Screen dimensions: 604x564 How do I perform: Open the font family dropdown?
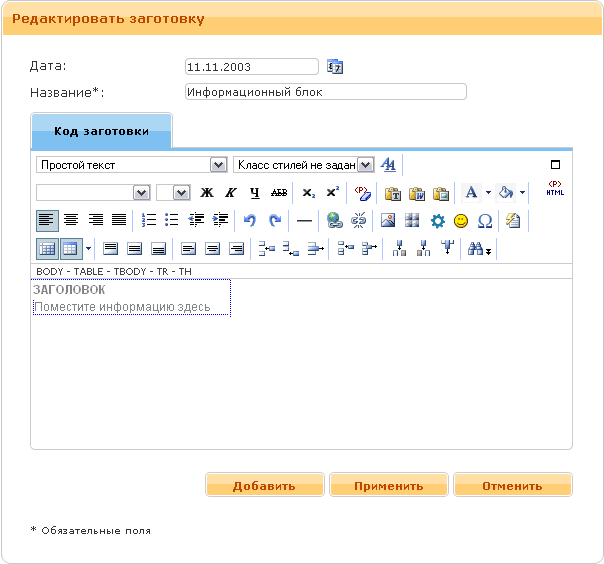93,192
